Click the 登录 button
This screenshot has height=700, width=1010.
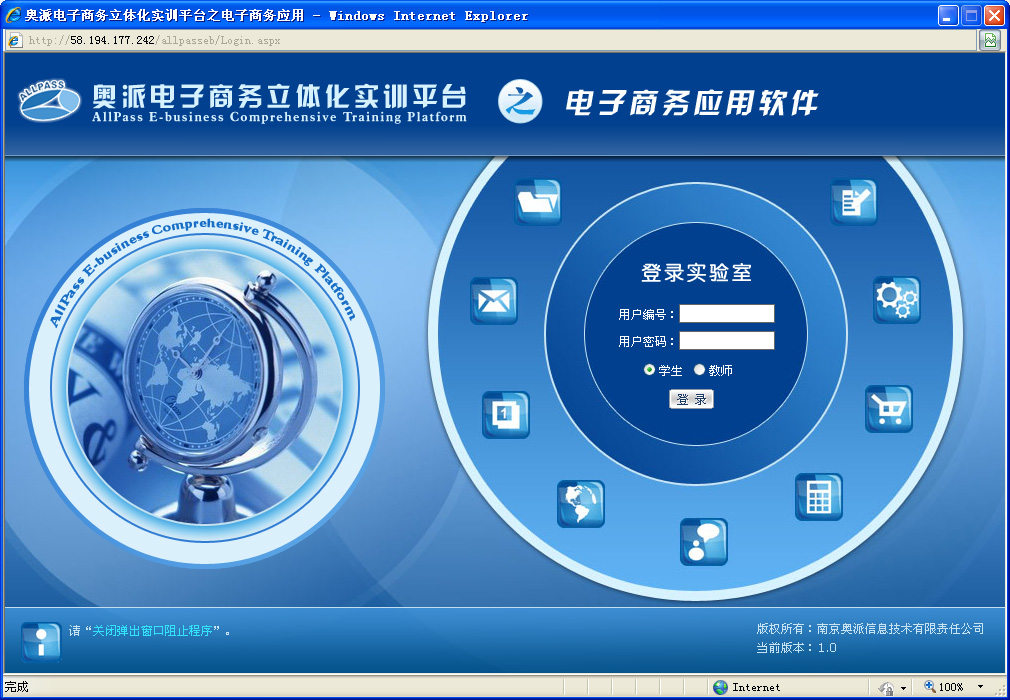click(x=691, y=399)
